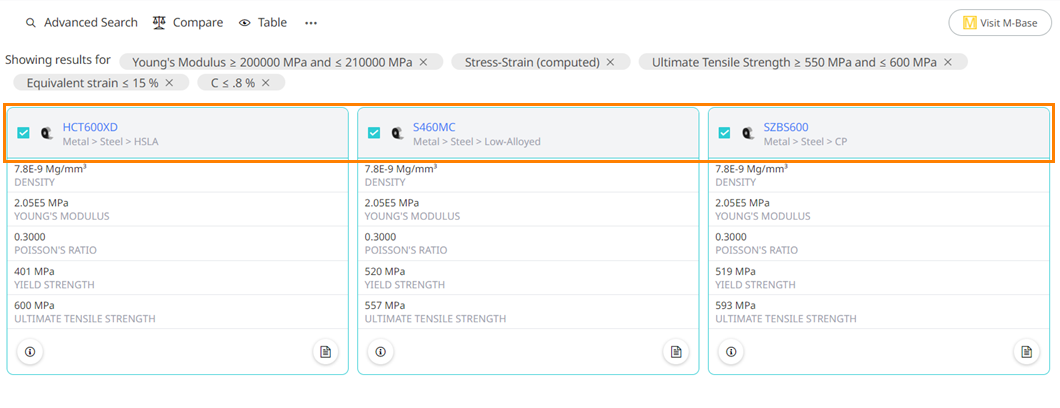Uncheck the SZBS600 checkbox
The height and width of the screenshot is (408, 1060).
click(x=725, y=132)
